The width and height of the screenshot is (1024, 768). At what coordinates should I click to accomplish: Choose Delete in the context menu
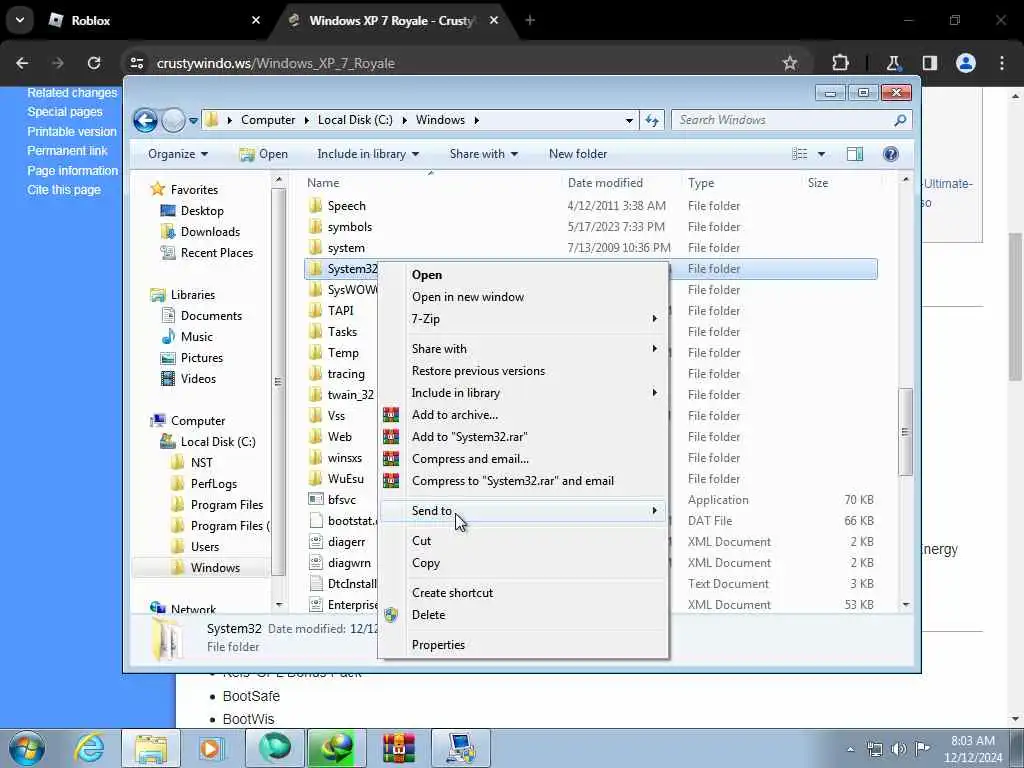pyautogui.click(x=428, y=615)
